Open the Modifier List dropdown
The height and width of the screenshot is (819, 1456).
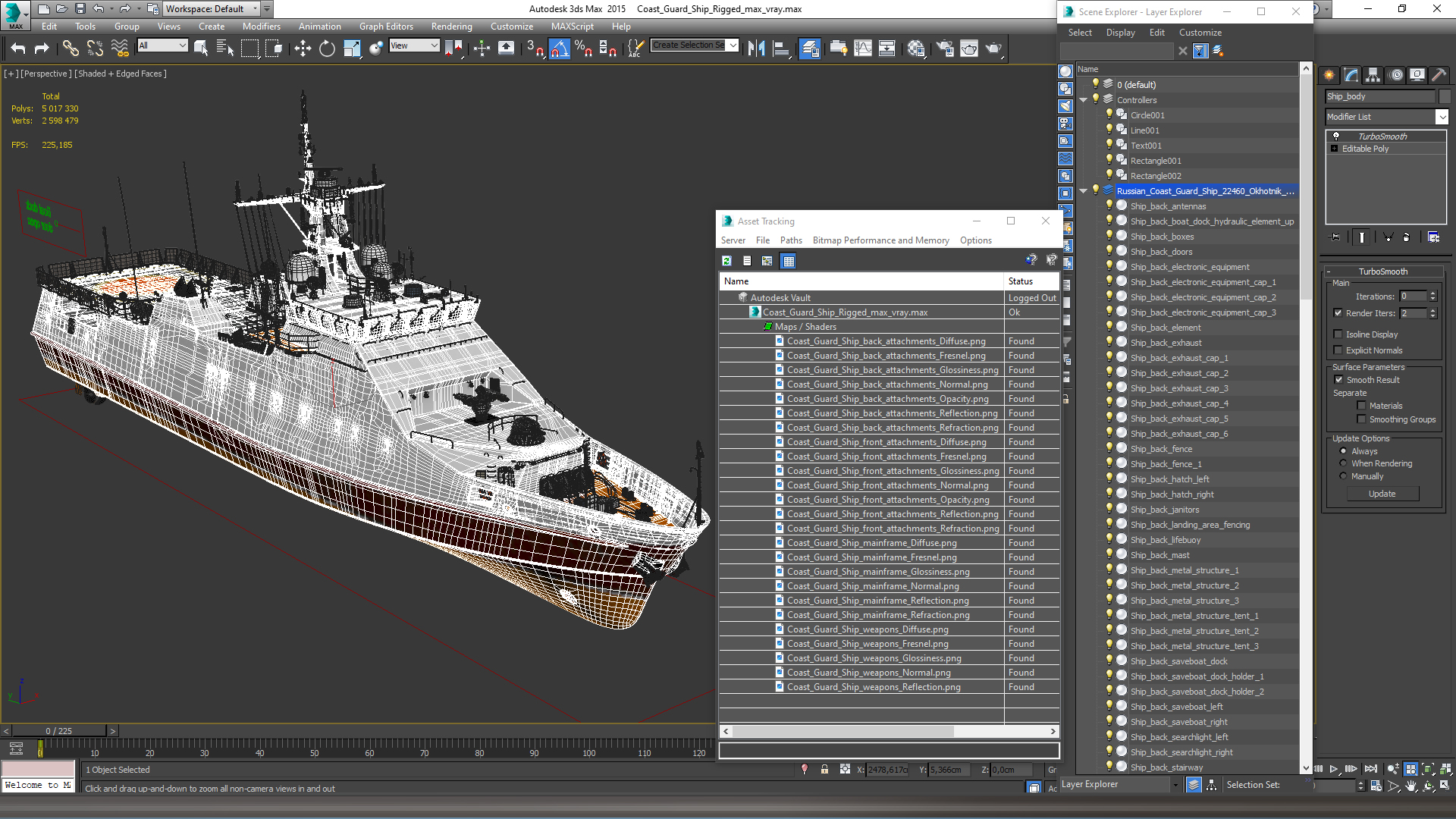[x=1442, y=117]
